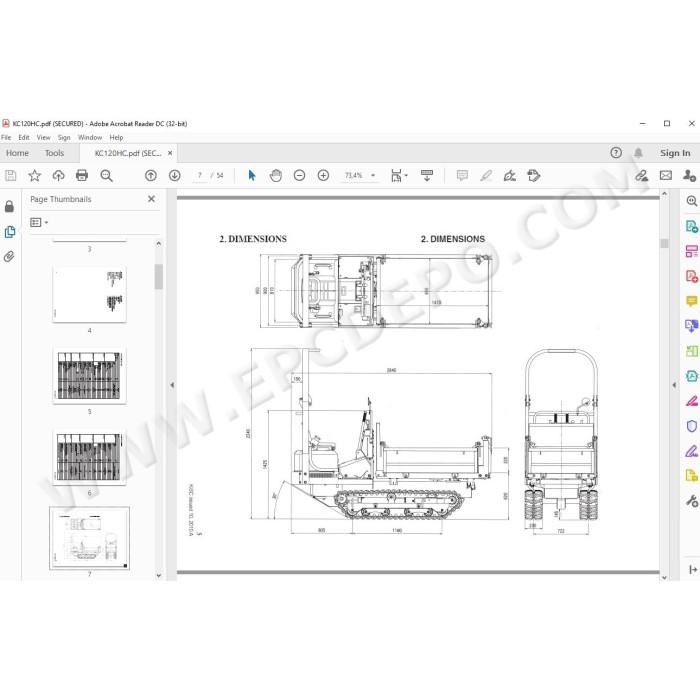
Task: Activate the Hand pan tool
Action: coord(276,175)
